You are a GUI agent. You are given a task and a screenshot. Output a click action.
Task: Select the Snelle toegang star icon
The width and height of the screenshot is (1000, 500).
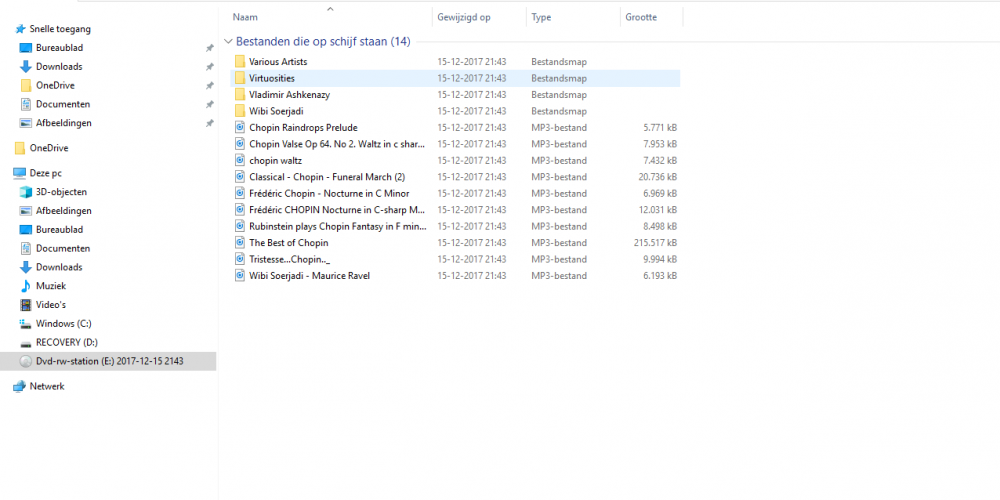20,29
